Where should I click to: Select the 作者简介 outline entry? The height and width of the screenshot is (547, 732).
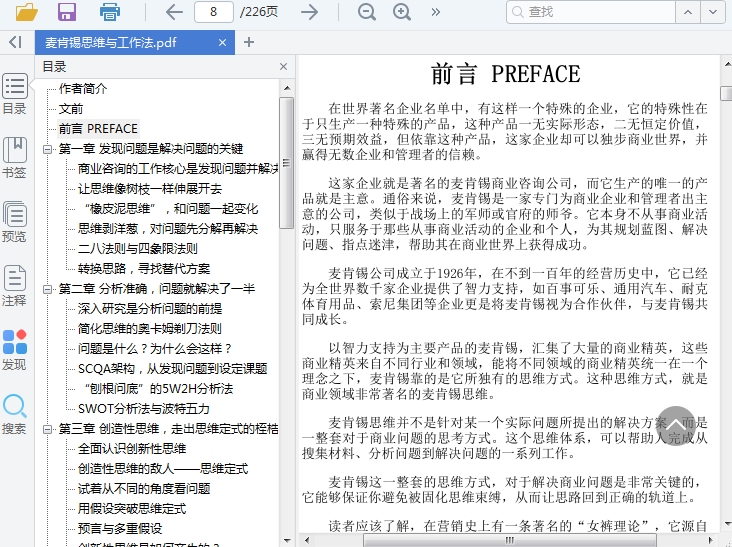83,89
